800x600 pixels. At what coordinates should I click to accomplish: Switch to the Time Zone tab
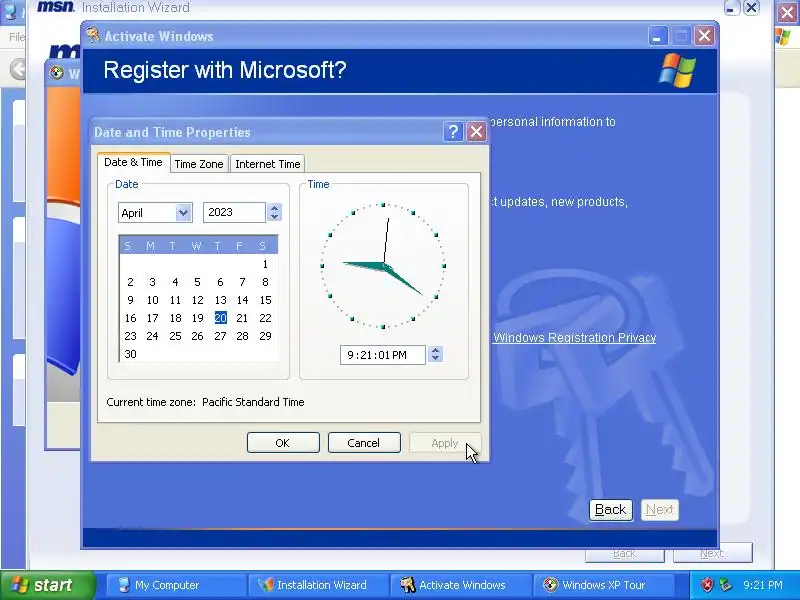click(x=198, y=164)
